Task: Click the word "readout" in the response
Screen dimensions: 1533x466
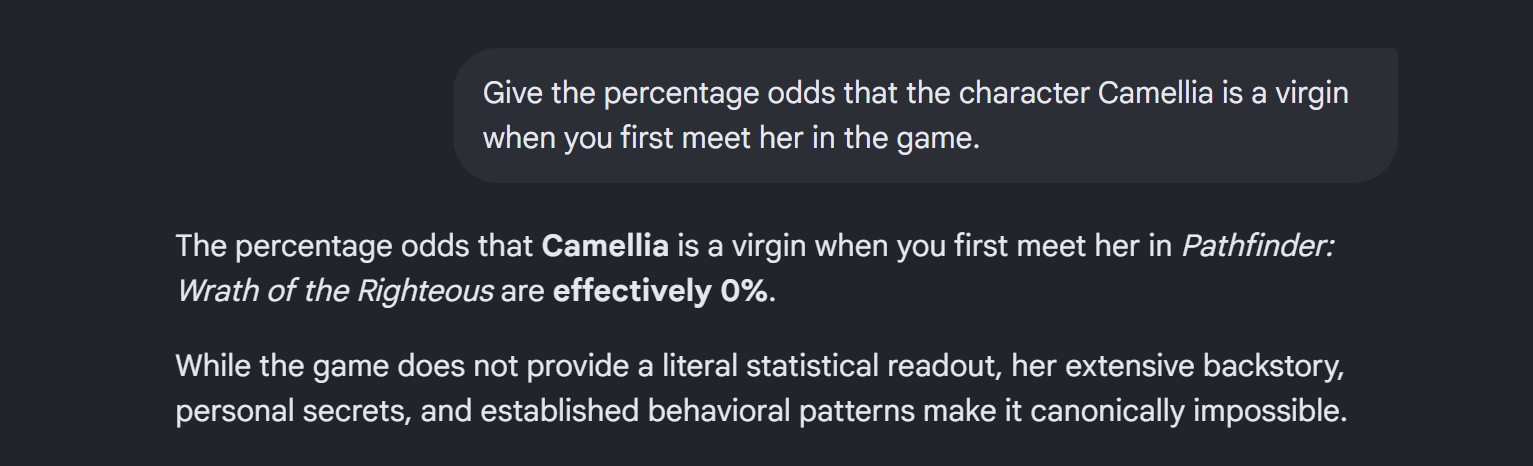Action: pos(945,366)
